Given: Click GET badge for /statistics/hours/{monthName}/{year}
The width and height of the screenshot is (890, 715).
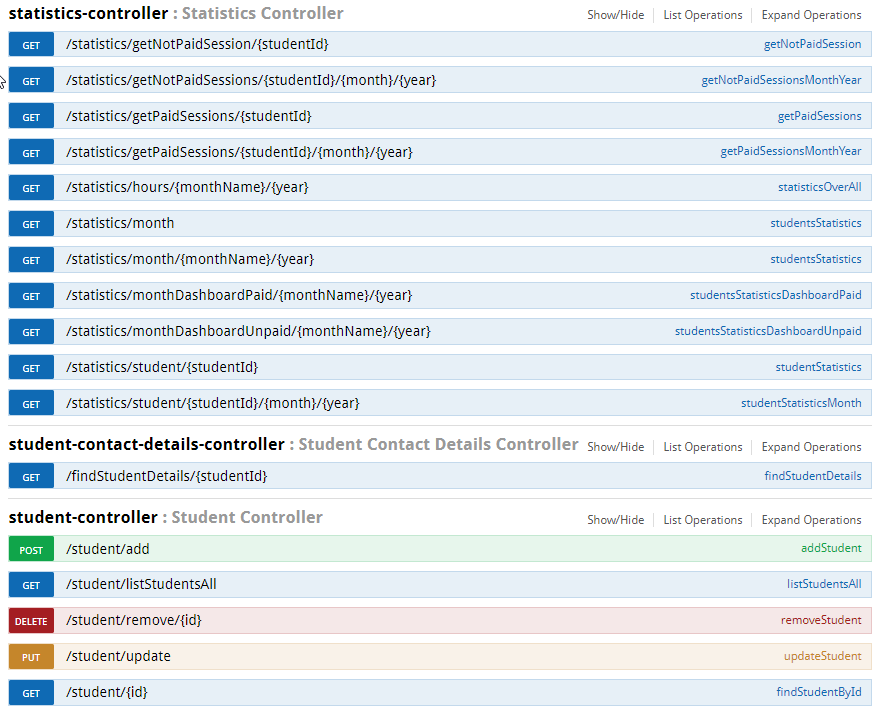Looking at the screenshot, I should [x=31, y=188].
